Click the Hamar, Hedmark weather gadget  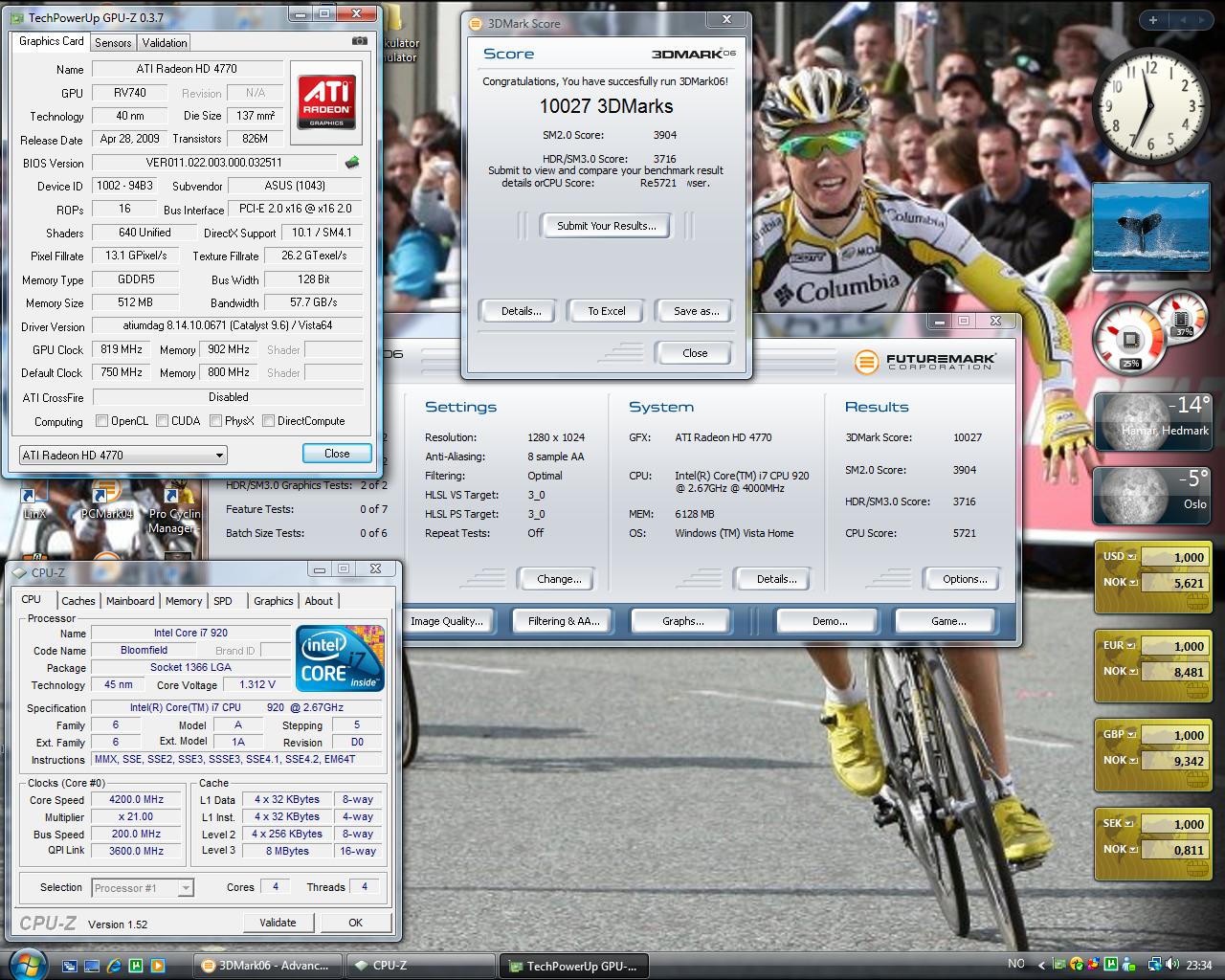tap(1153, 421)
